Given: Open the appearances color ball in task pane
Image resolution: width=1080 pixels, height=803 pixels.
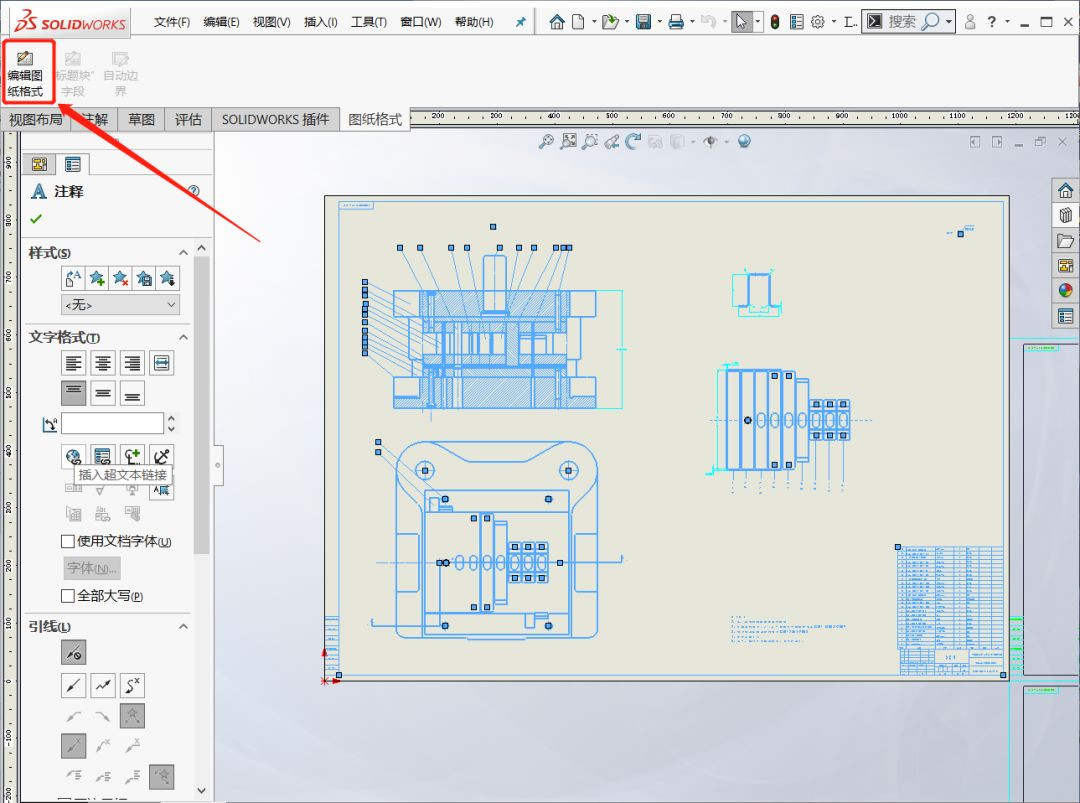Looking at the screenshot, I should click(x=1065, y=291).
